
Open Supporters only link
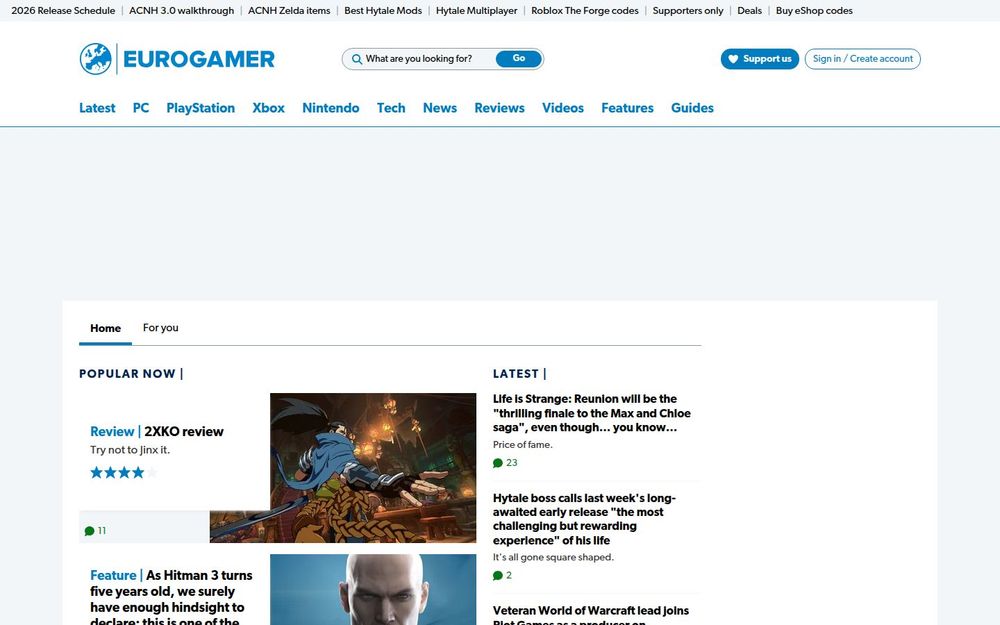(x=688, y=10)
